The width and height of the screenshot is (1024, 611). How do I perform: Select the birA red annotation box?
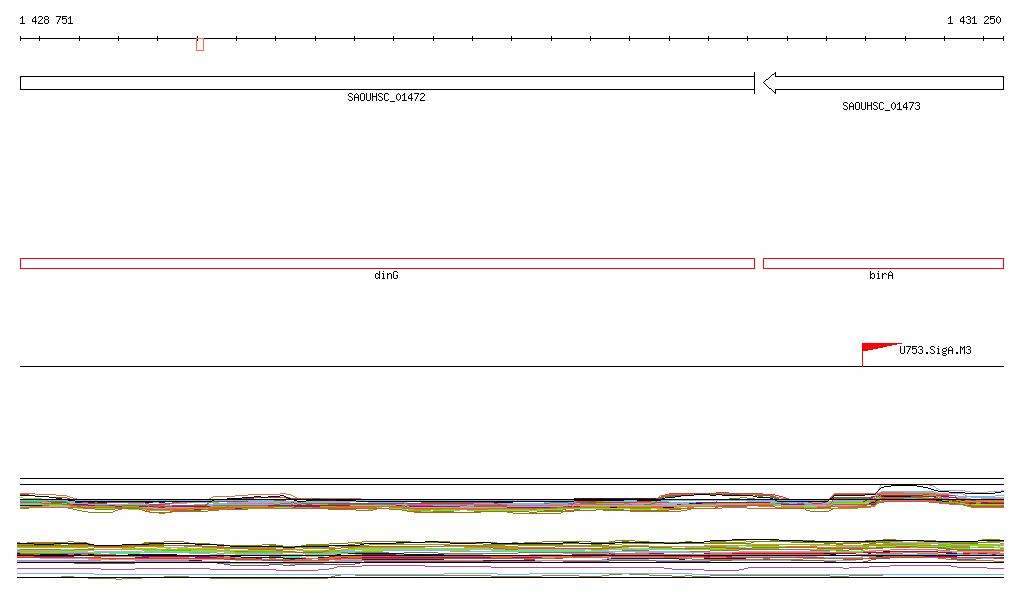click(883, 264)
